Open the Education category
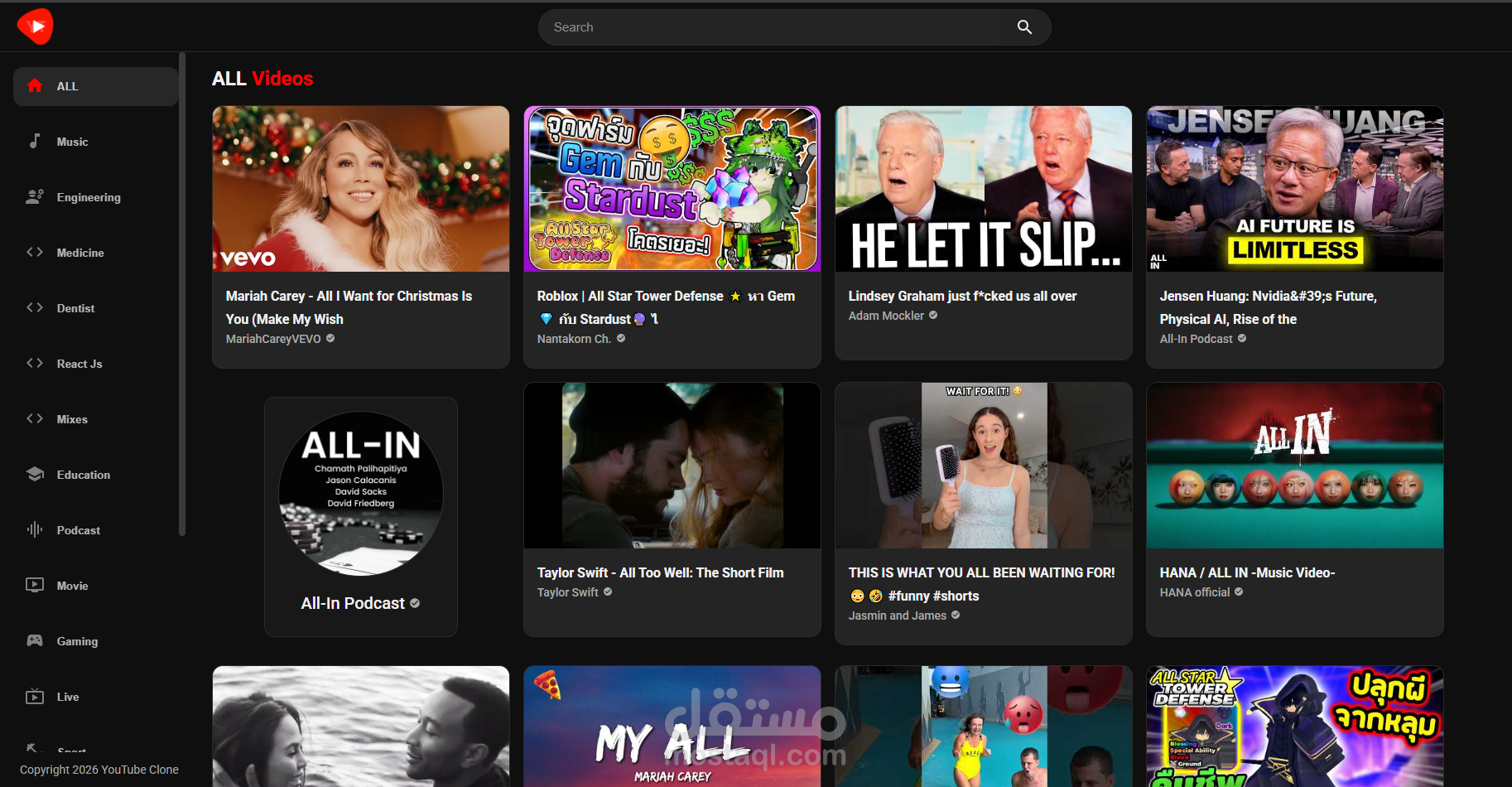 96,475
